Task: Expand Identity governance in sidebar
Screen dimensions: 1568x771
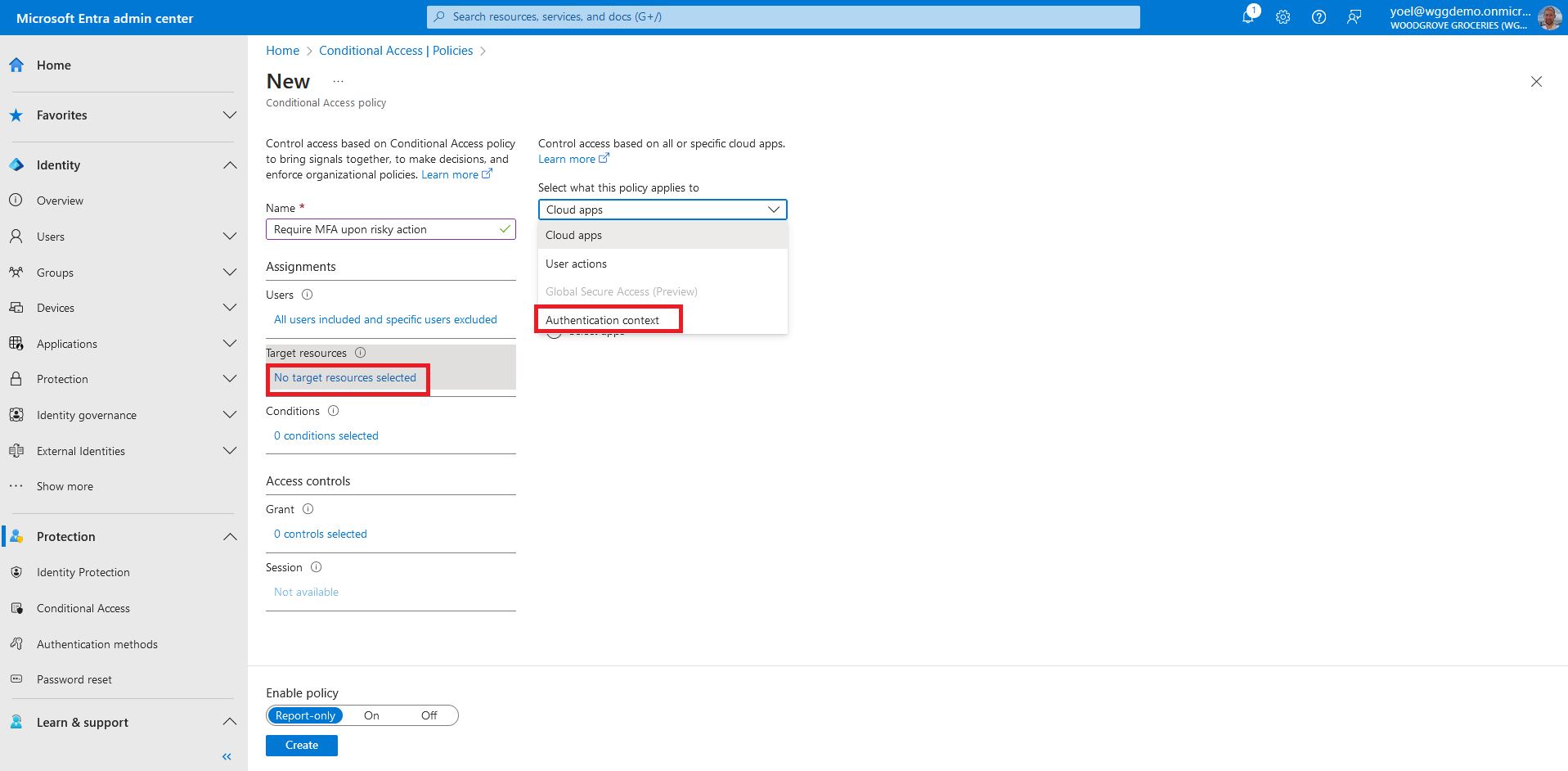Action: [230, 415]
